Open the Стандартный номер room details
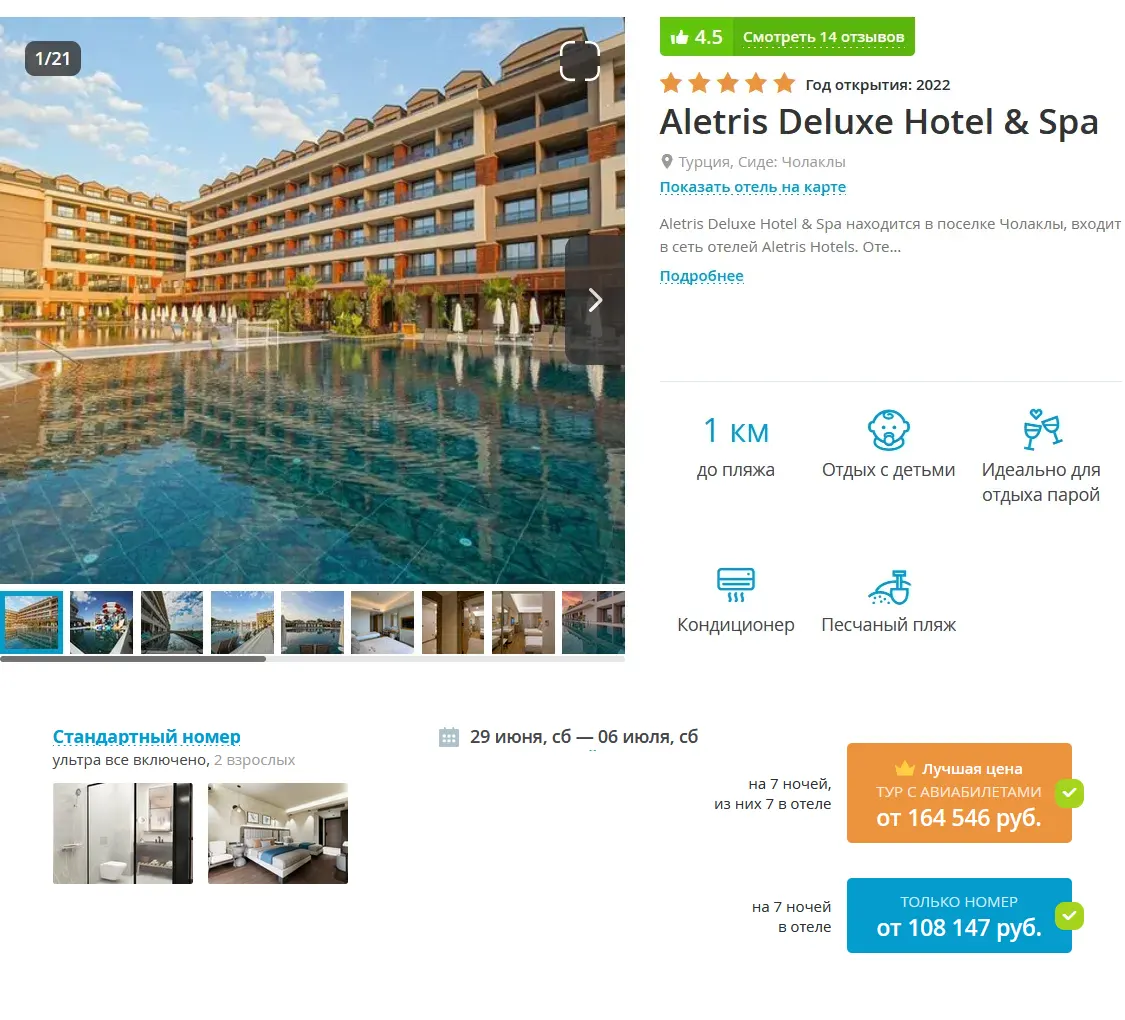The width and height of the screenshot is (1125, 1020). 146,737
